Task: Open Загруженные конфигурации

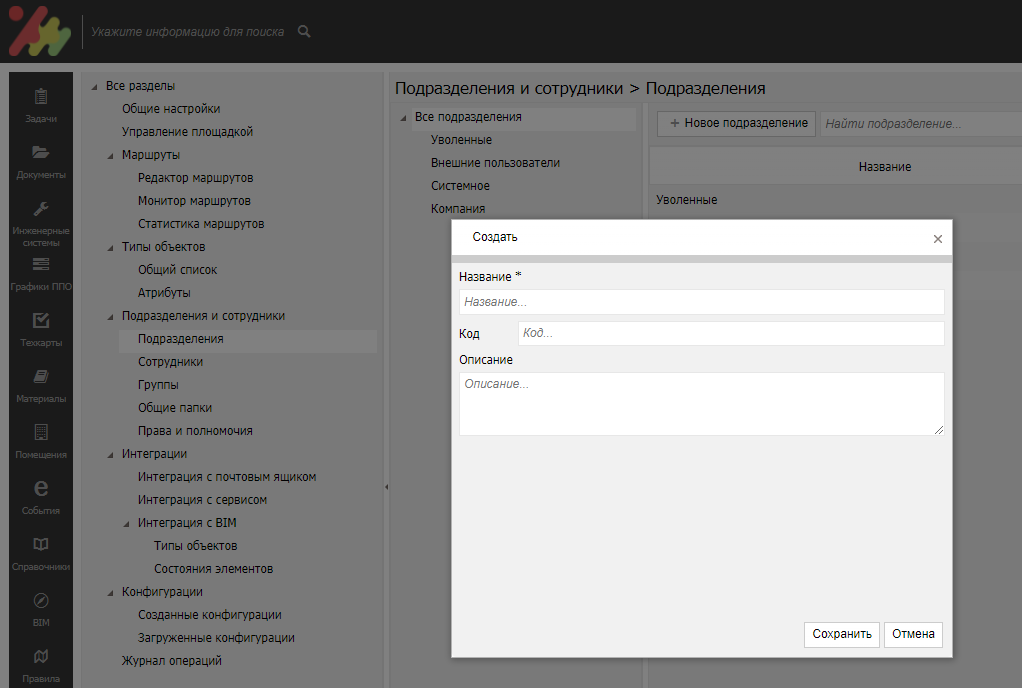Action: 216,638
